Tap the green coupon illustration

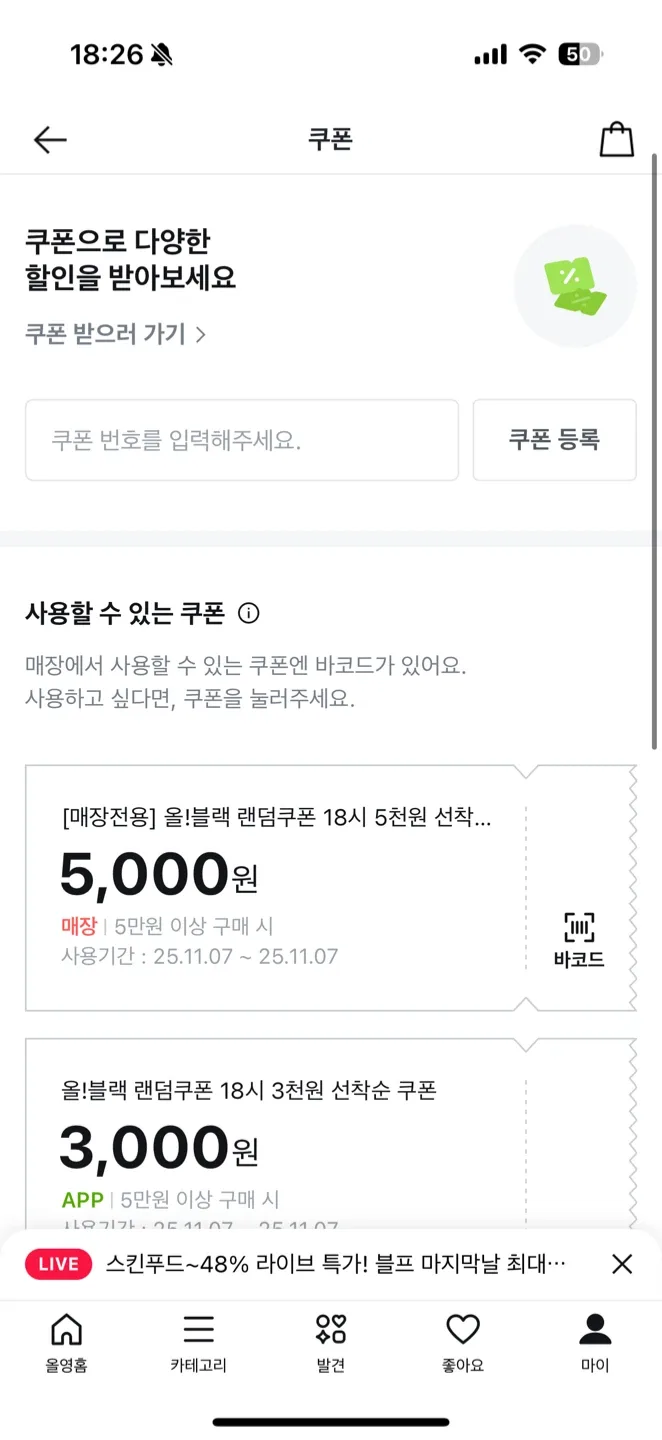click(575, 286)
